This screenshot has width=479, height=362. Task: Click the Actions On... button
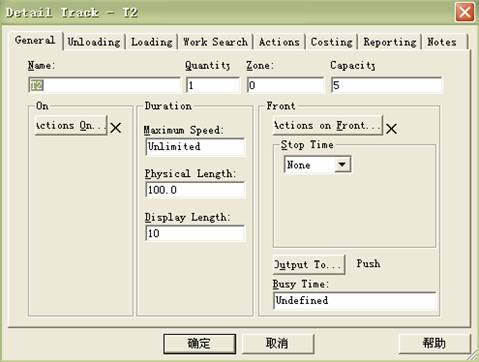tap(71, 125)
